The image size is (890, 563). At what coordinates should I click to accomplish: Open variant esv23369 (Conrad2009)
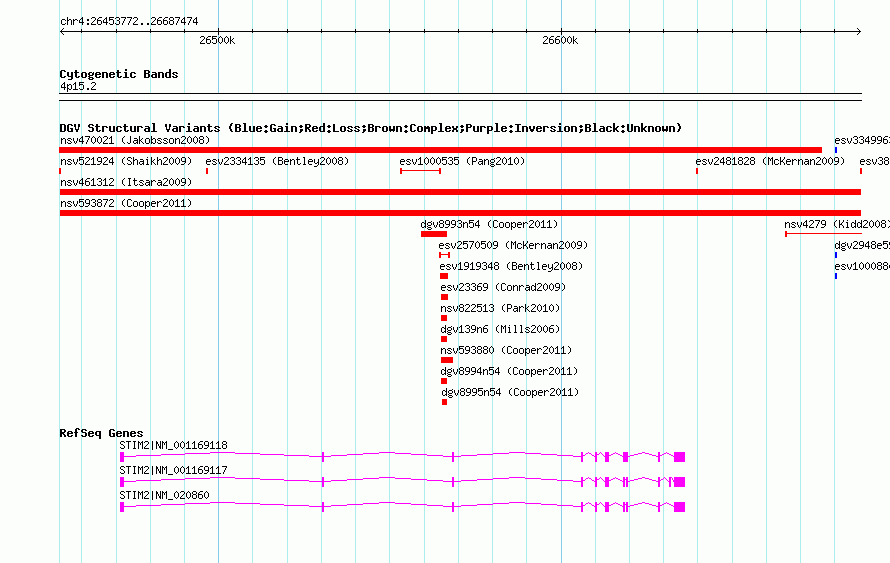click(503, 287)
